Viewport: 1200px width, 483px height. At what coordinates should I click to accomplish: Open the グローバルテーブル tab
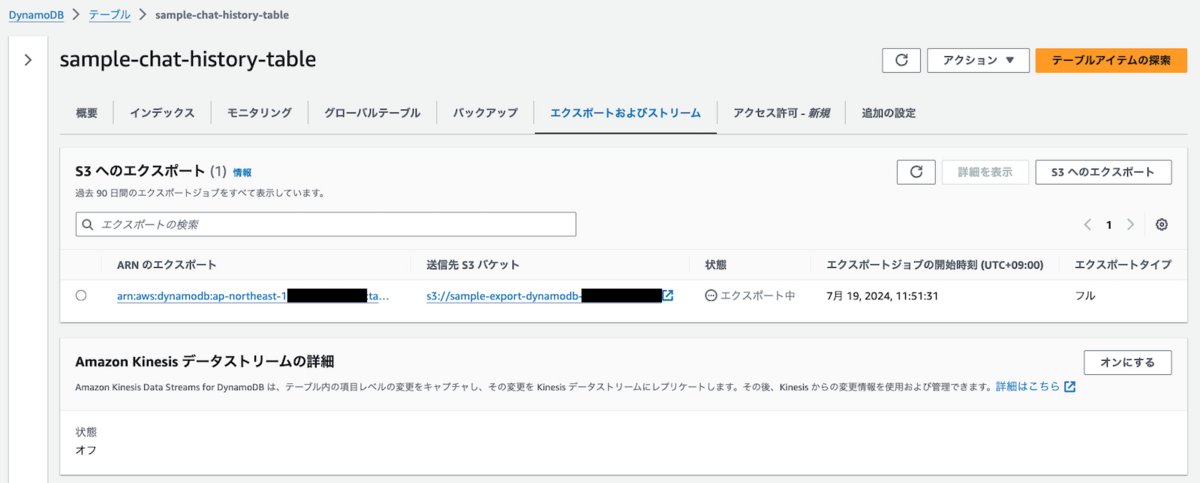coord(372,113)
